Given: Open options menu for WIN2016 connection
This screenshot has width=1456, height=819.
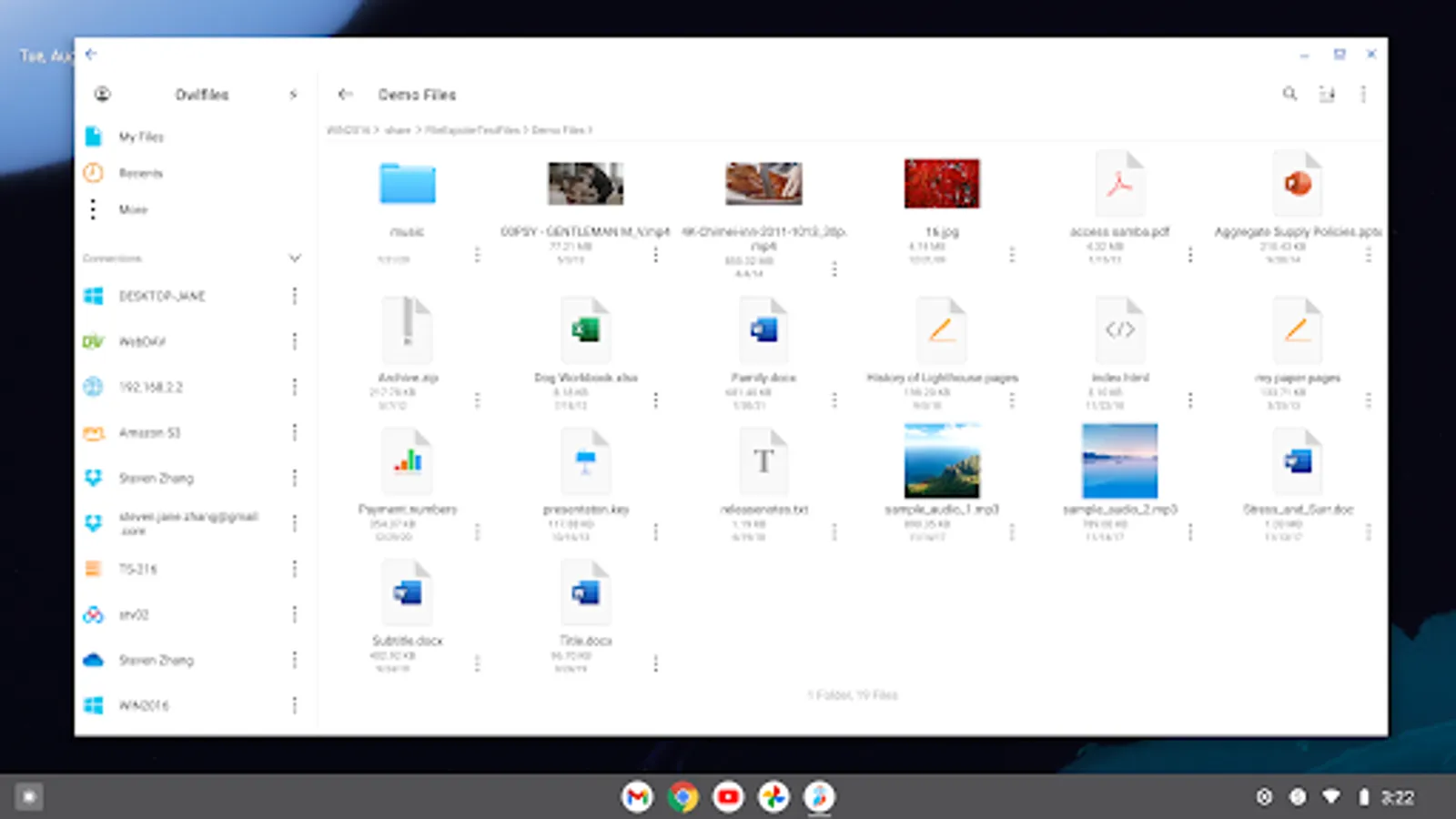Looking at the screenshot, I should click(294, 705).
